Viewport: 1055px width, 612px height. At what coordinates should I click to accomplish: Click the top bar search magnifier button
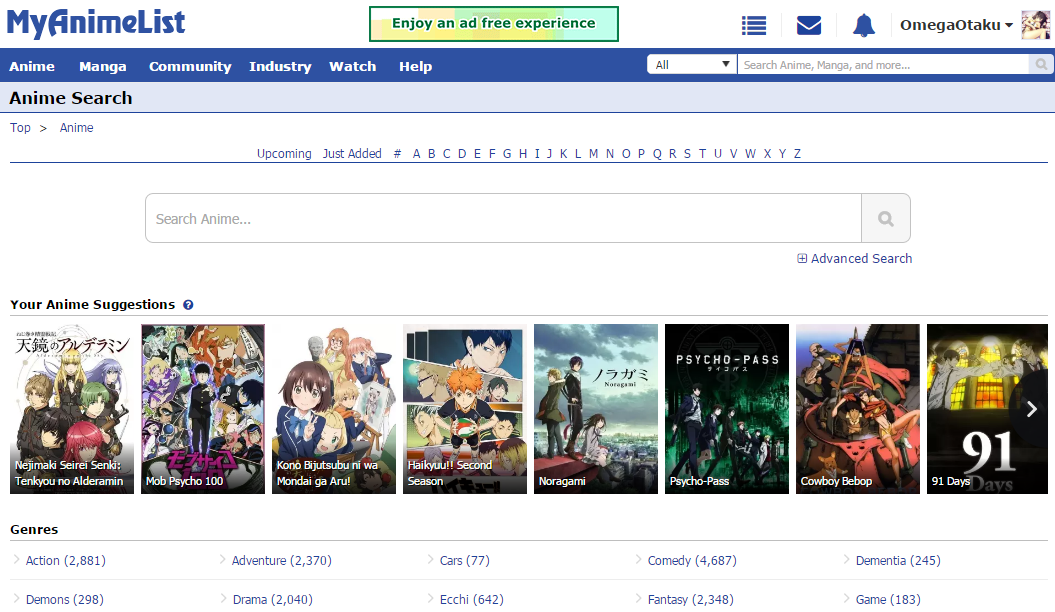[x=1041, y=65]
